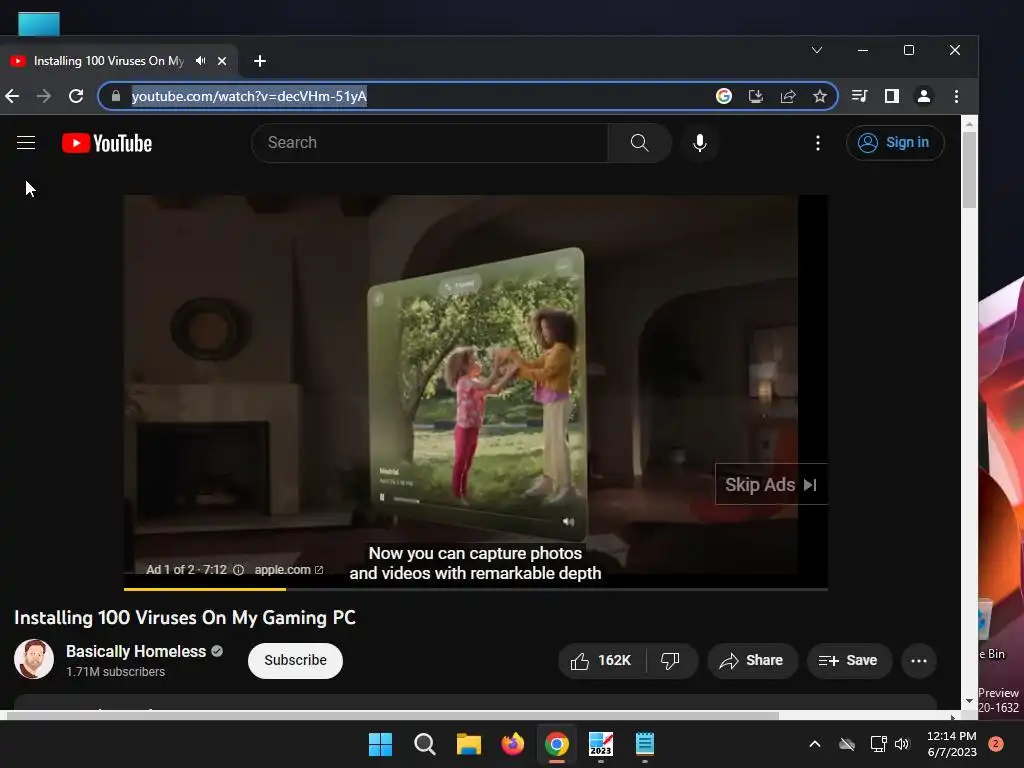Share this page via address bar share icon

[788, 96]
